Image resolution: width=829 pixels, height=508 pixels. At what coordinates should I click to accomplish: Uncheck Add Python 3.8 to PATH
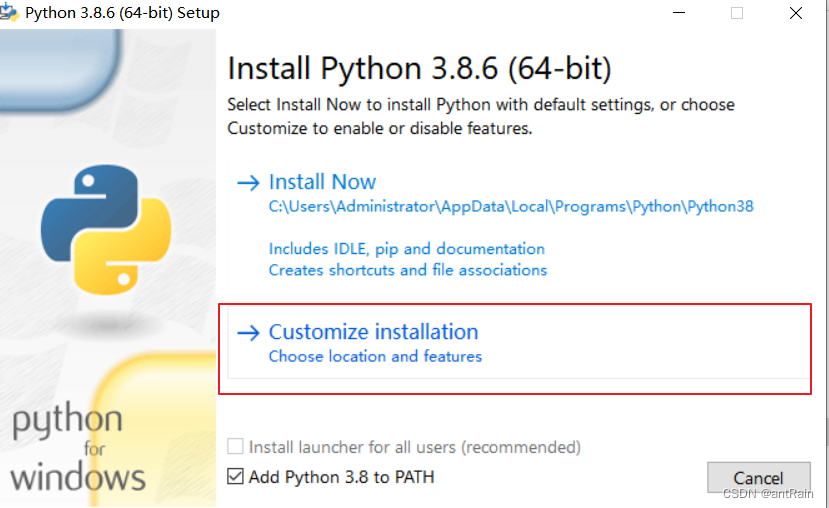coord(235,476)
